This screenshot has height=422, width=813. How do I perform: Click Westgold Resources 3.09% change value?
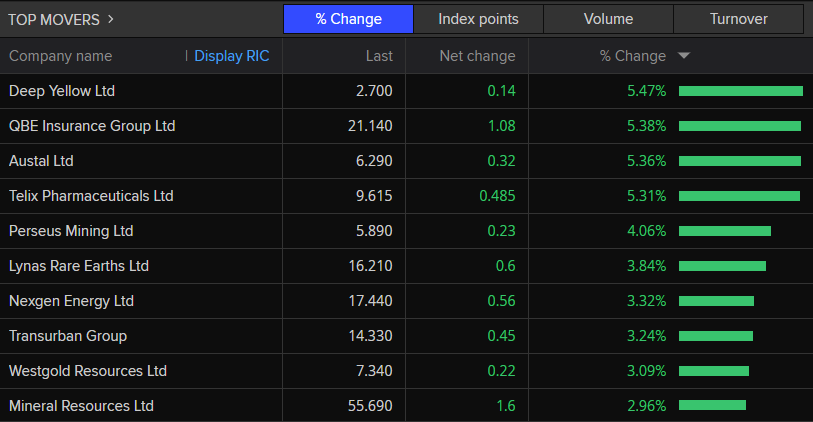click(646, 371)
